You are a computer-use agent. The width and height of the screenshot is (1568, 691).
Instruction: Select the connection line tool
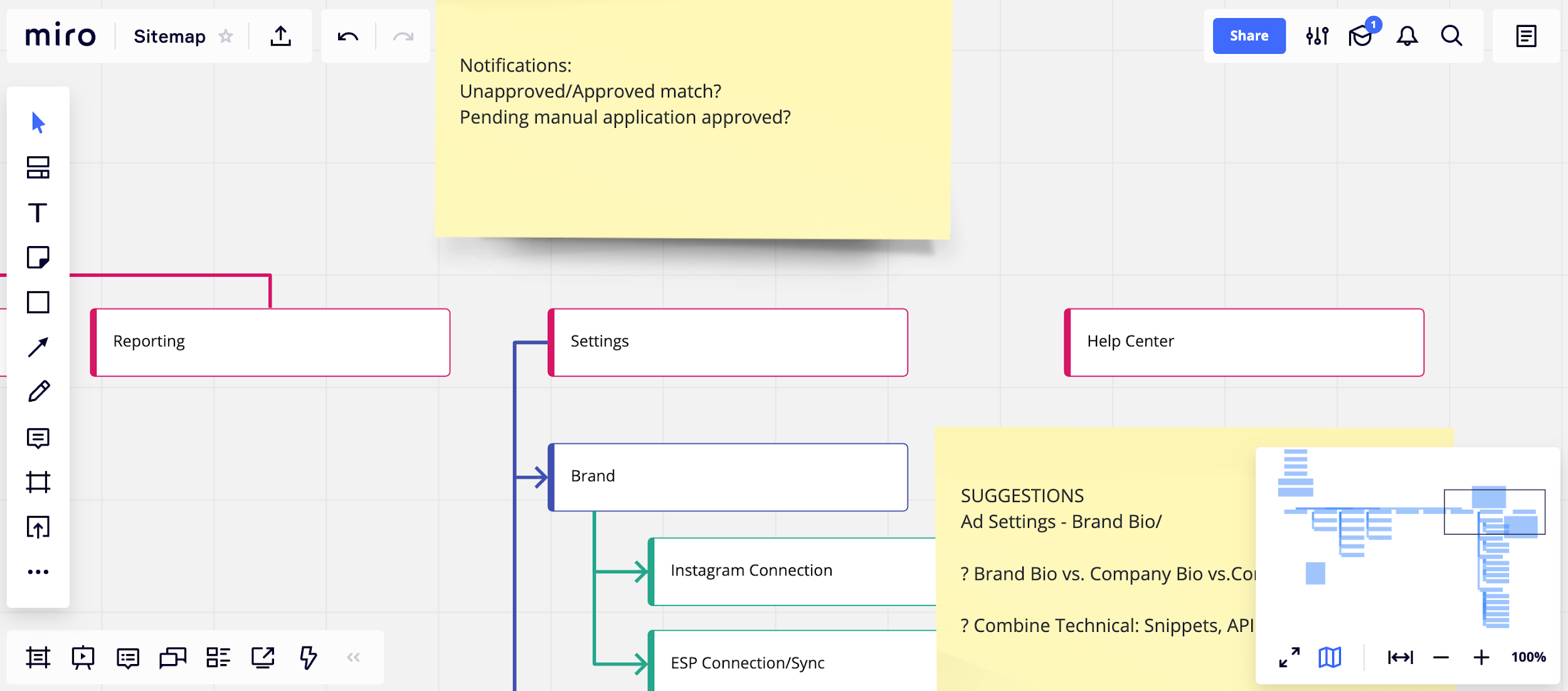[39, 346]
